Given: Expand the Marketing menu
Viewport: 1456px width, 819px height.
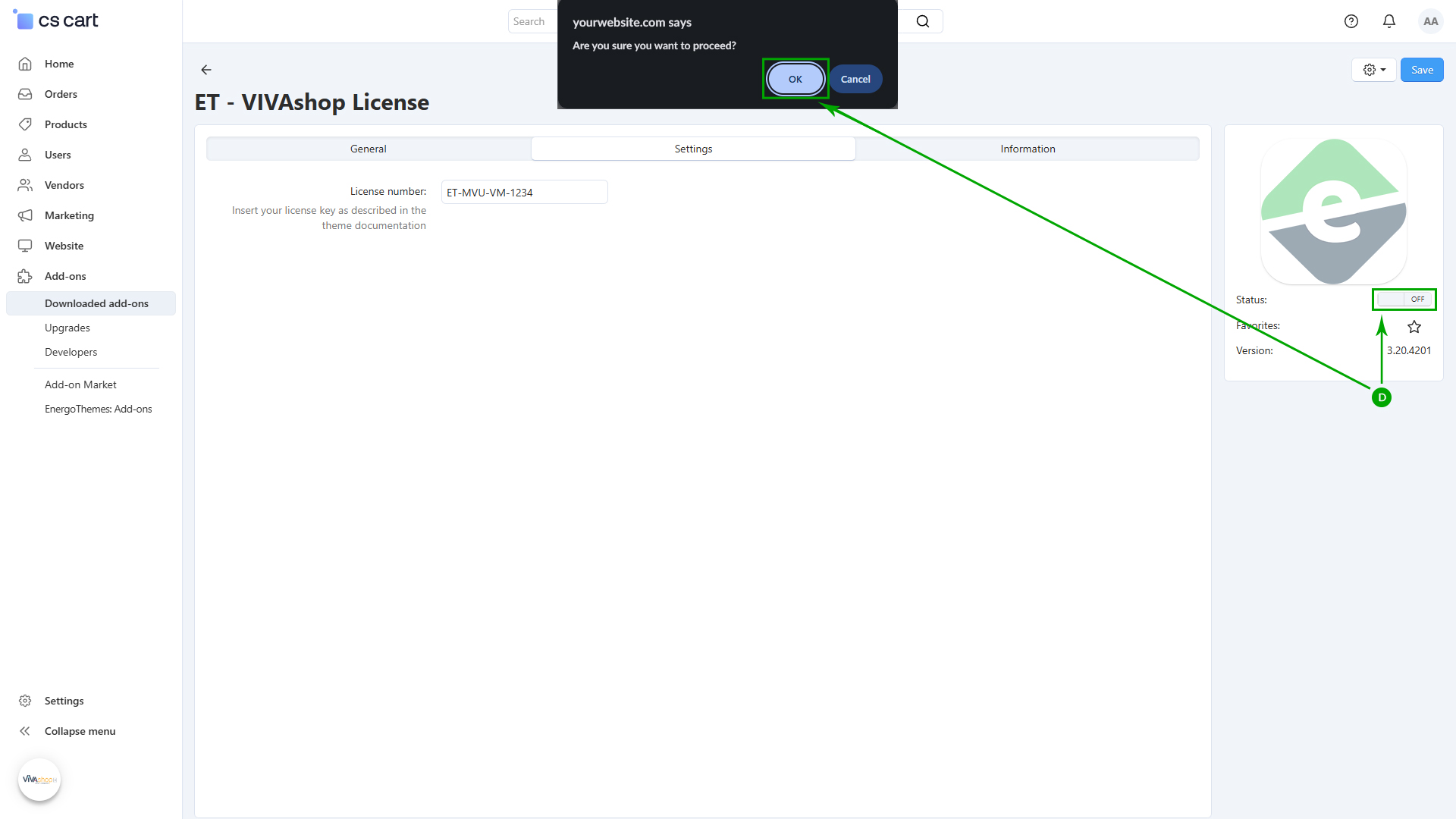Looking at the screenshot, I should click(x=69, y=215).
